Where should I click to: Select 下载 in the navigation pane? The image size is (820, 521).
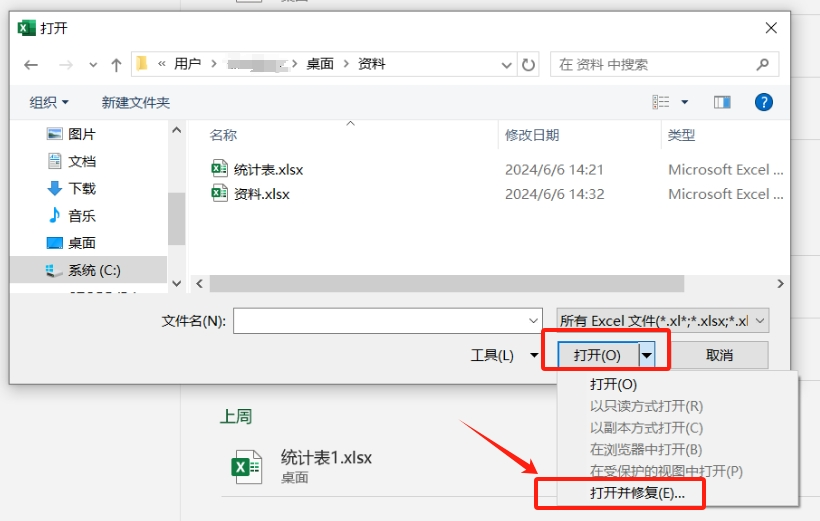tap(82, 188)
